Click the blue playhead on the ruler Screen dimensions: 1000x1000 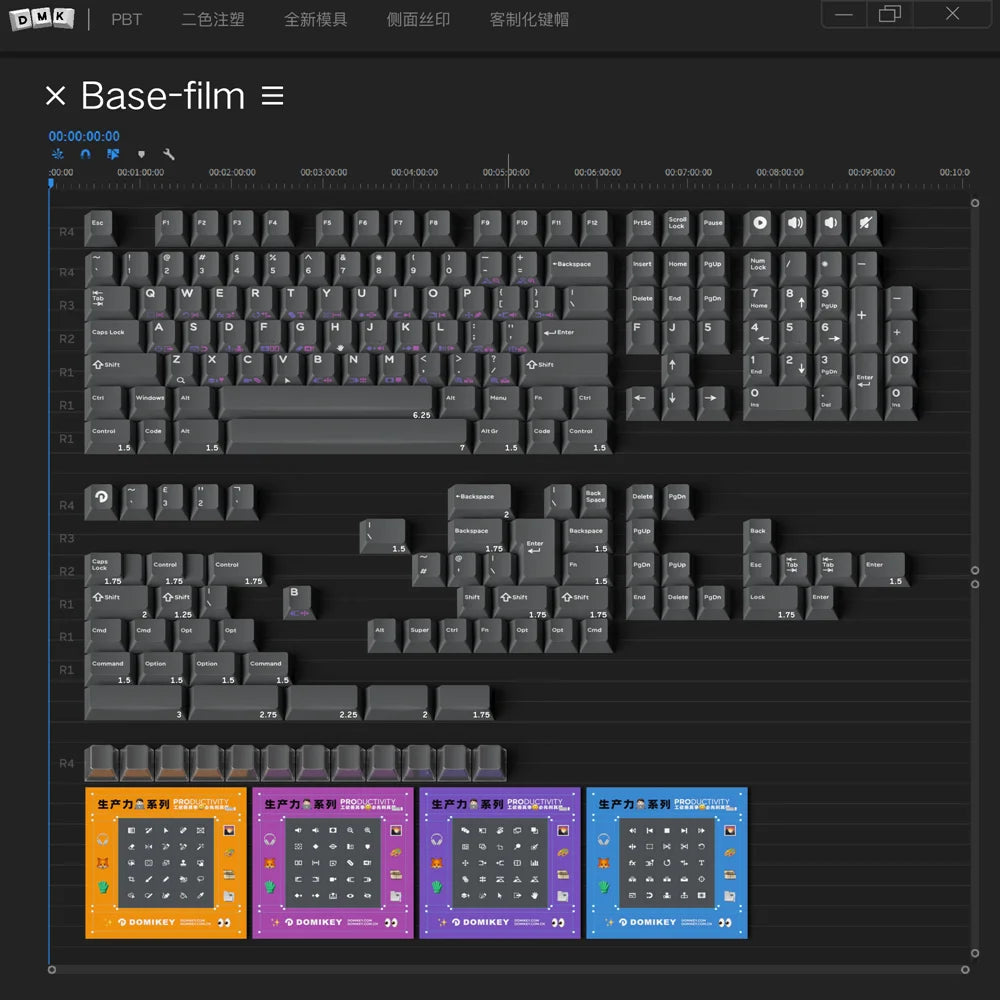tap(51, 182)
